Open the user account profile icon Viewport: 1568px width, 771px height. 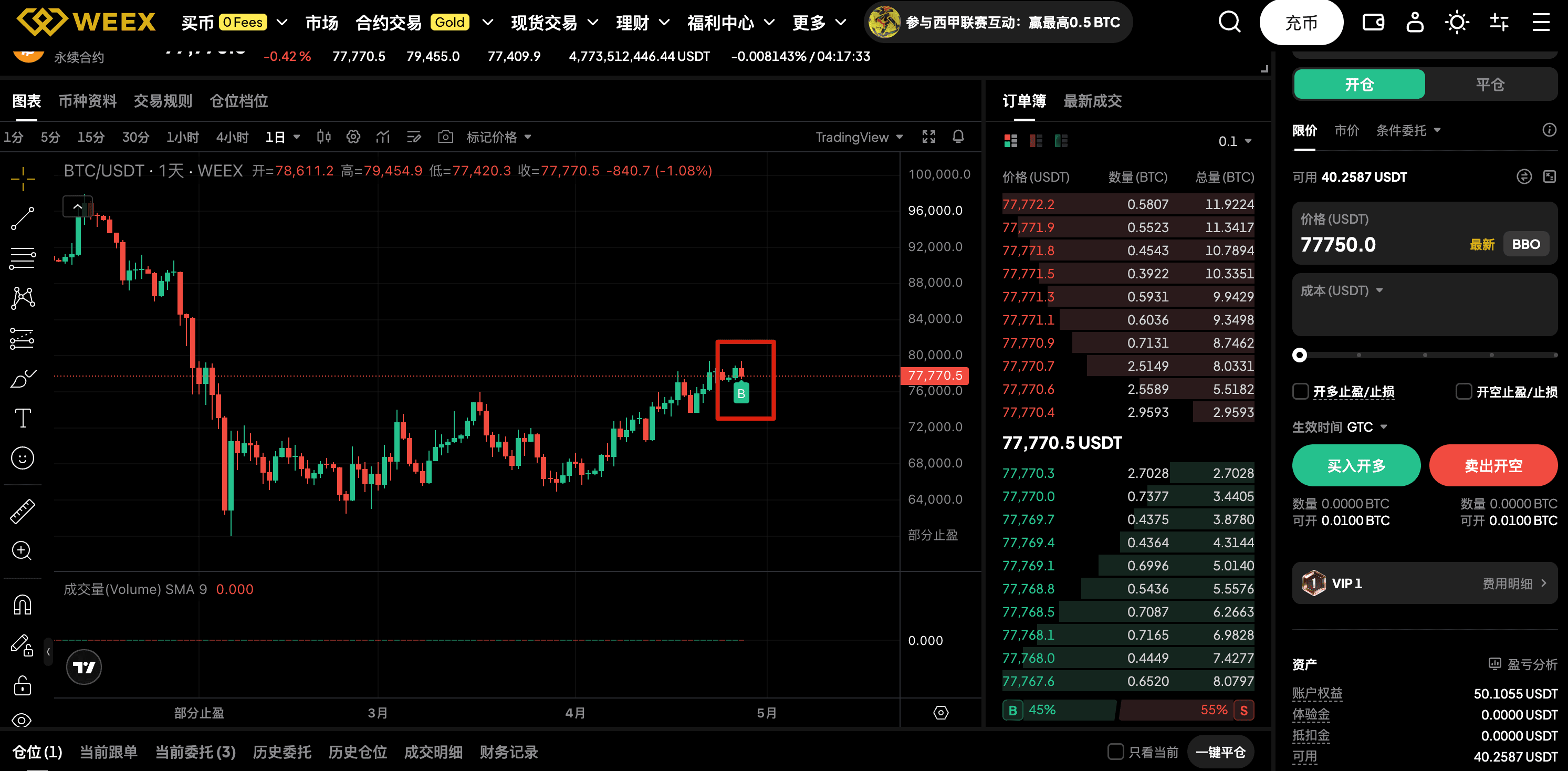pos(1415,23)
